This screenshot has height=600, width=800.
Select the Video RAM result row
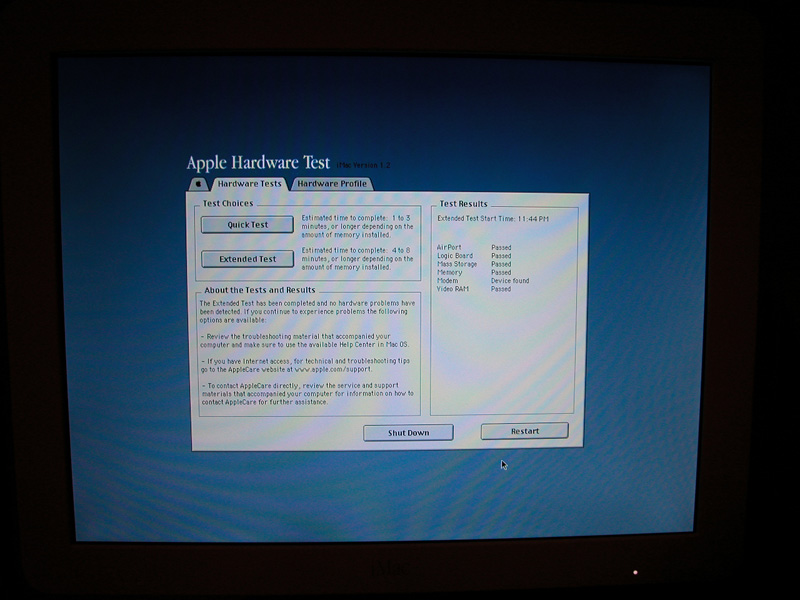tap(474, 289)
